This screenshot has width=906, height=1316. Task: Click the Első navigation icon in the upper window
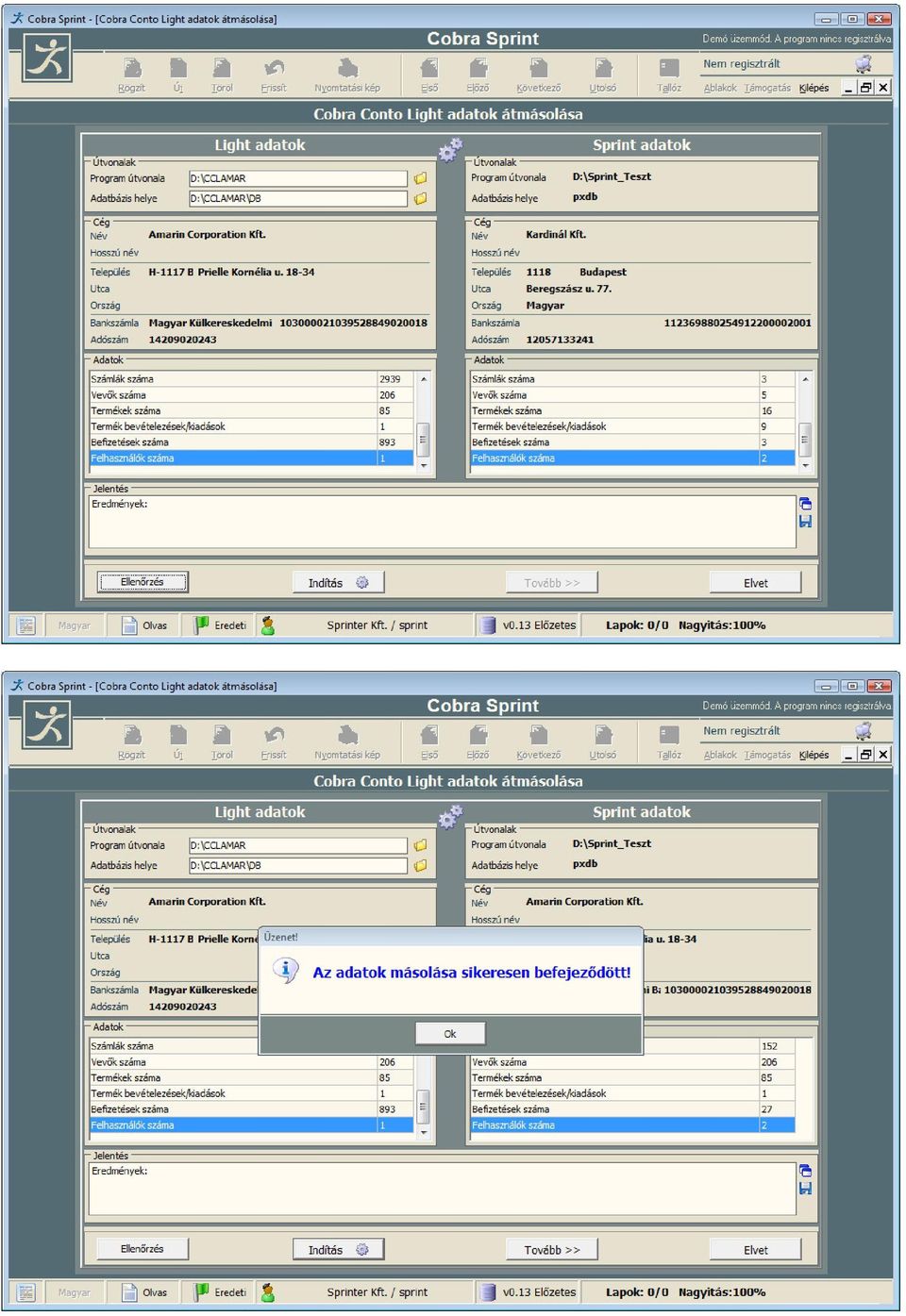point(429,69)
